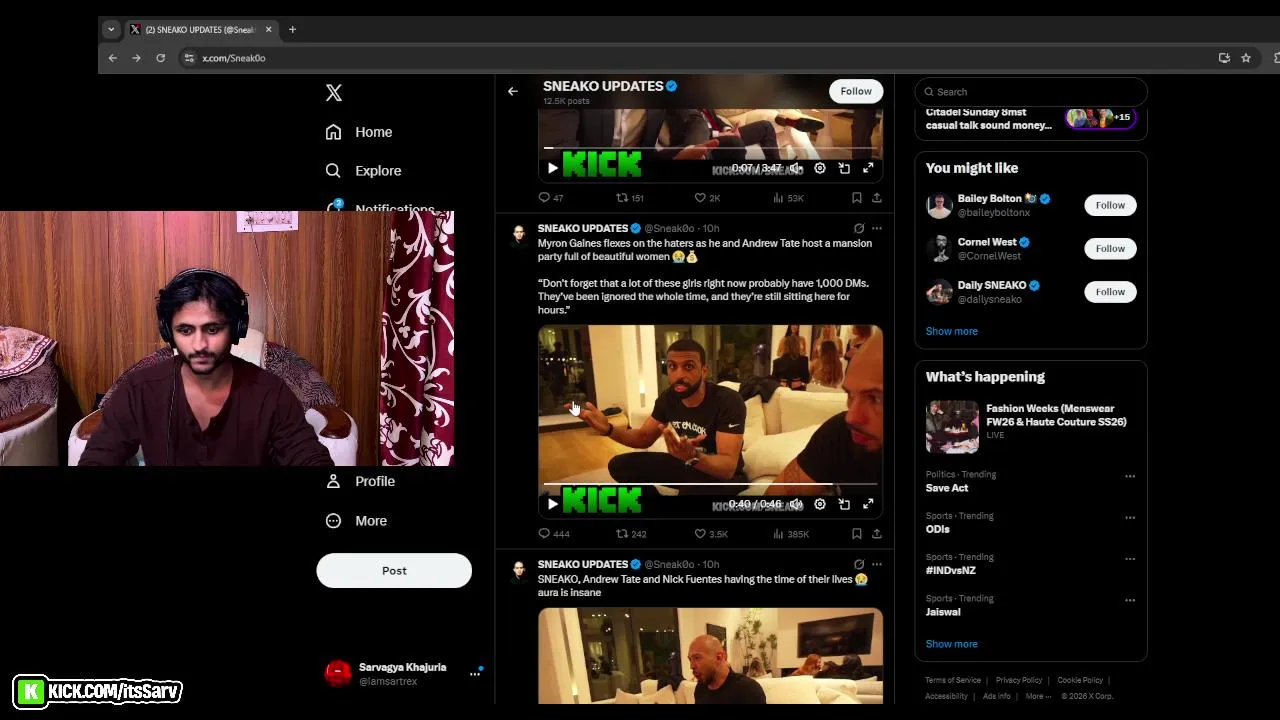Open more options on Myron Gaines post
Image resolution: width=1280 pixels, height=720 pixels.
(x=877, y=229)
